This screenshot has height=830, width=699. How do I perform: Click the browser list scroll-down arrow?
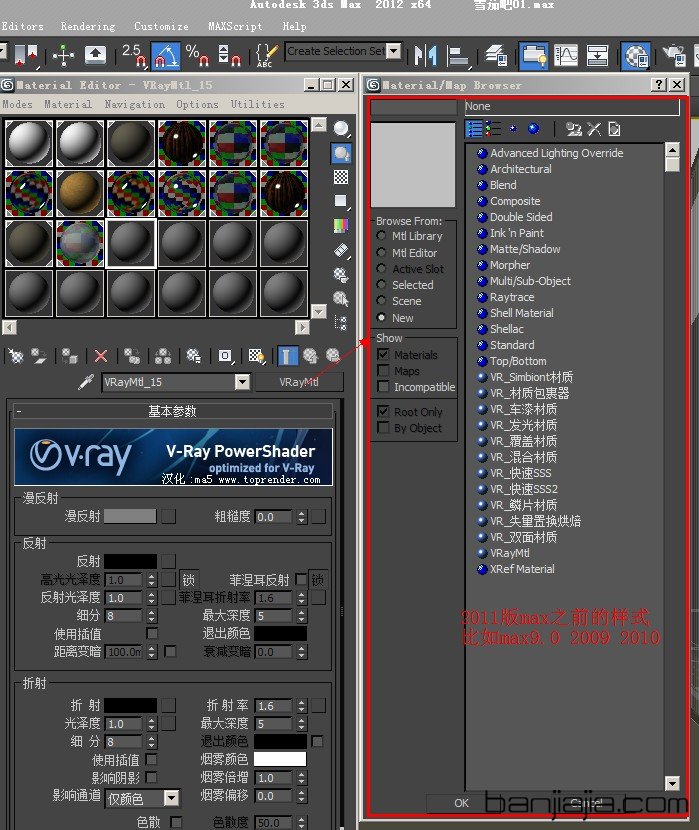672,783
